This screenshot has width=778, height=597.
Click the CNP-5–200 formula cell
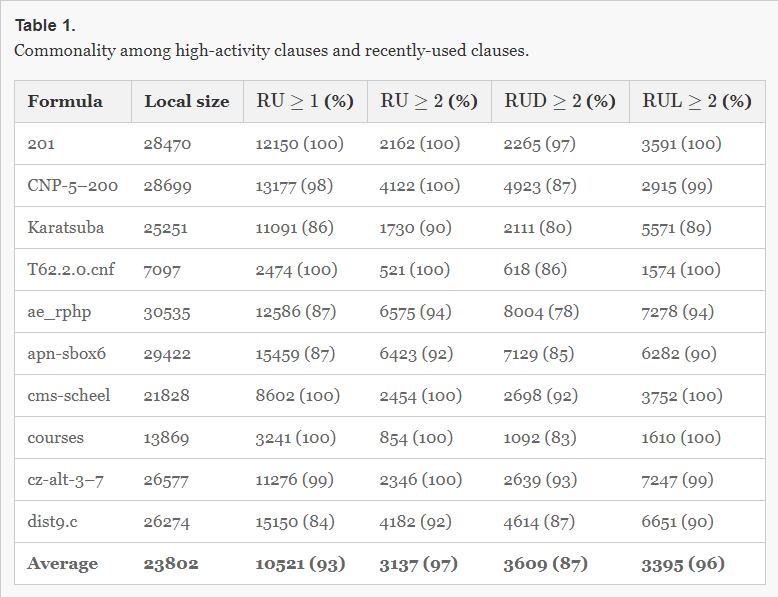[x=69, y=186]
